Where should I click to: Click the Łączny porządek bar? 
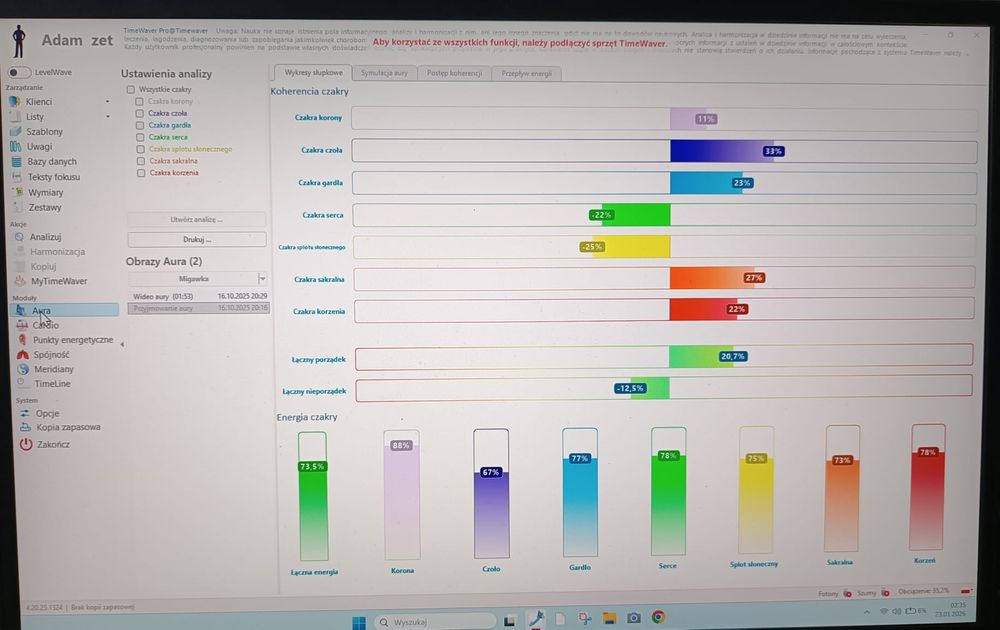(x=664, y=357)
